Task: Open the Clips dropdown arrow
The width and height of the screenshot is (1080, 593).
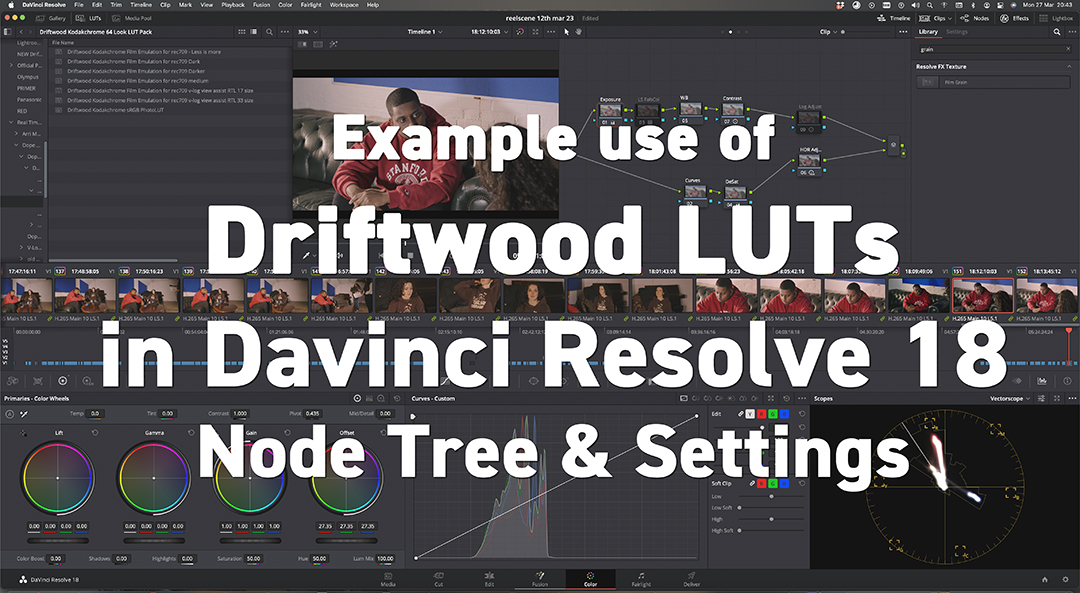Action: click(x=950, y=19)
